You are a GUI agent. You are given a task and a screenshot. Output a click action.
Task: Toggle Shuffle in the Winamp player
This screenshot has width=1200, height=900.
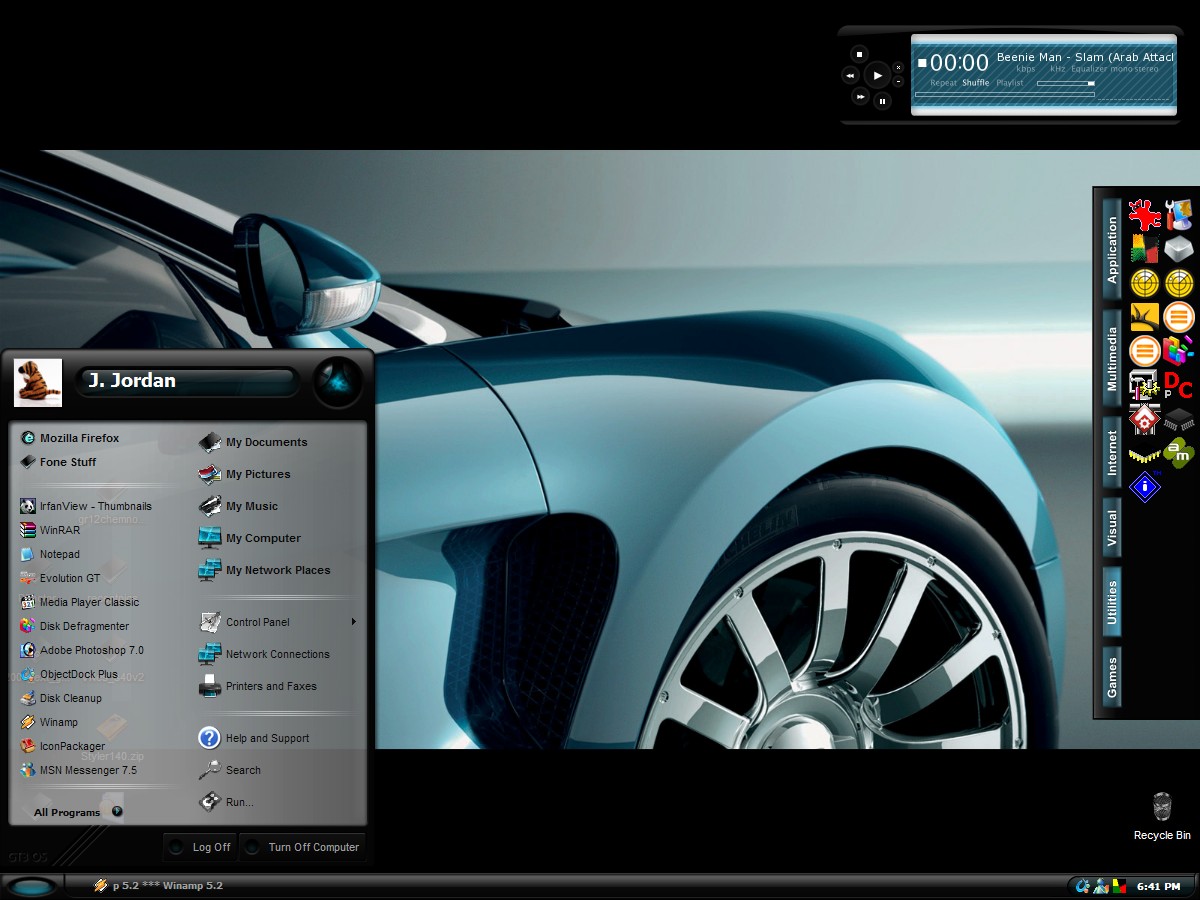975,83
